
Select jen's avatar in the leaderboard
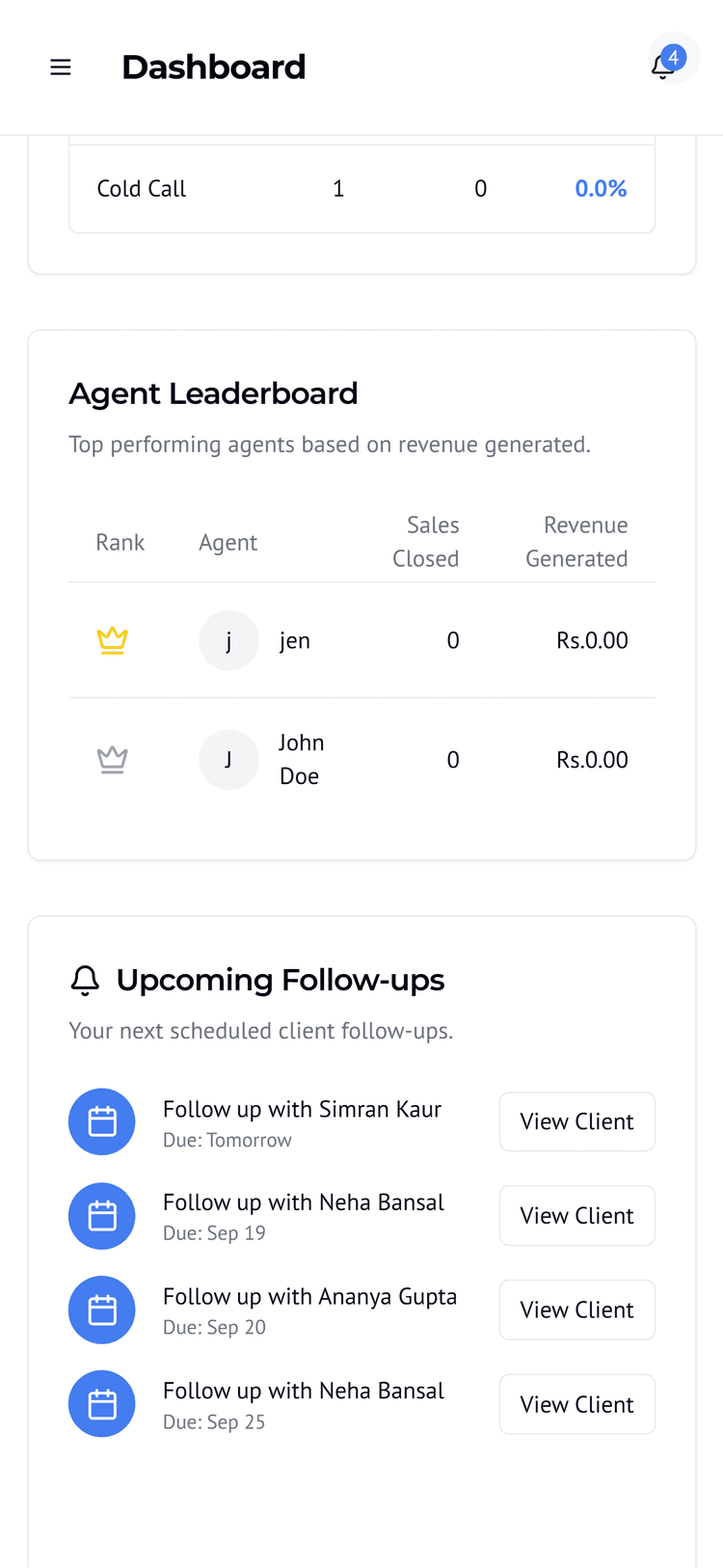click(228, 640)
